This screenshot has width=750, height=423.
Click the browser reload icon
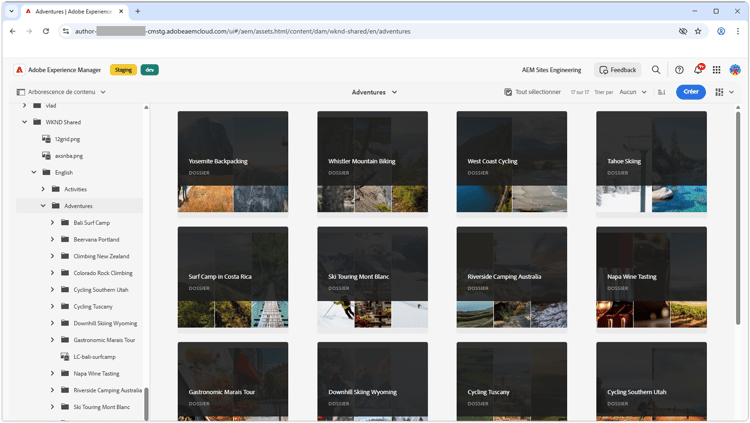pyautogui.click(x=46, y=31)
